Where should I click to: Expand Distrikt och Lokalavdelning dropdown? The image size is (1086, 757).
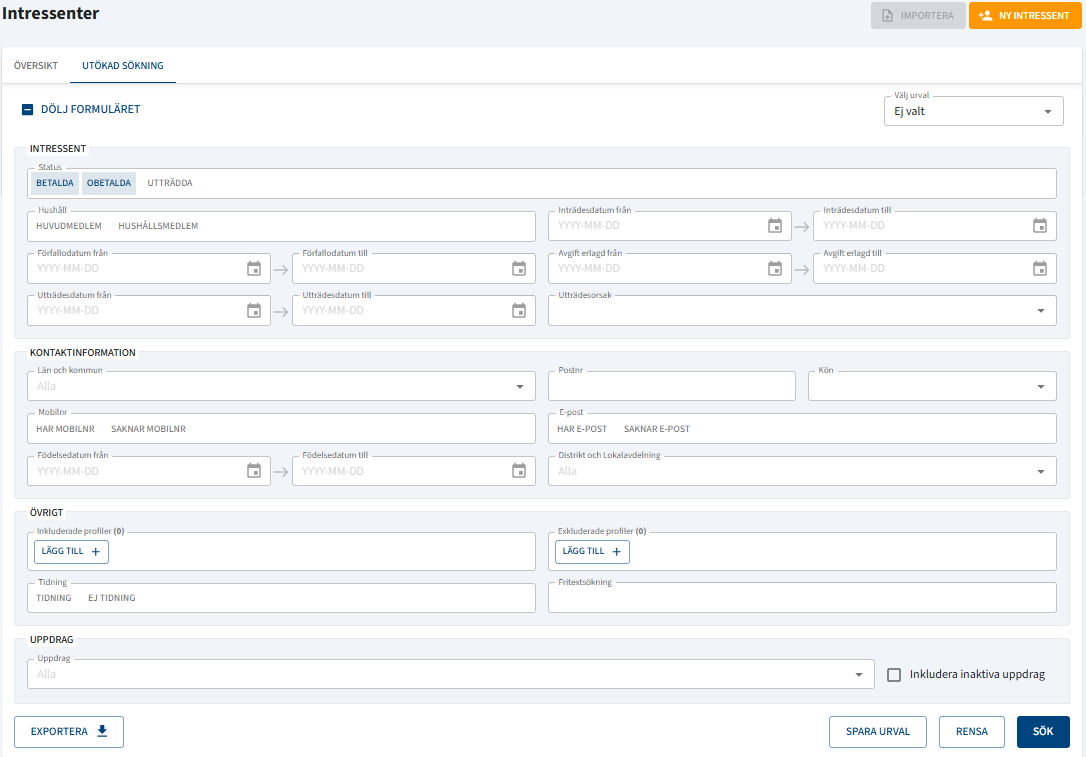[x=802, y=471]
